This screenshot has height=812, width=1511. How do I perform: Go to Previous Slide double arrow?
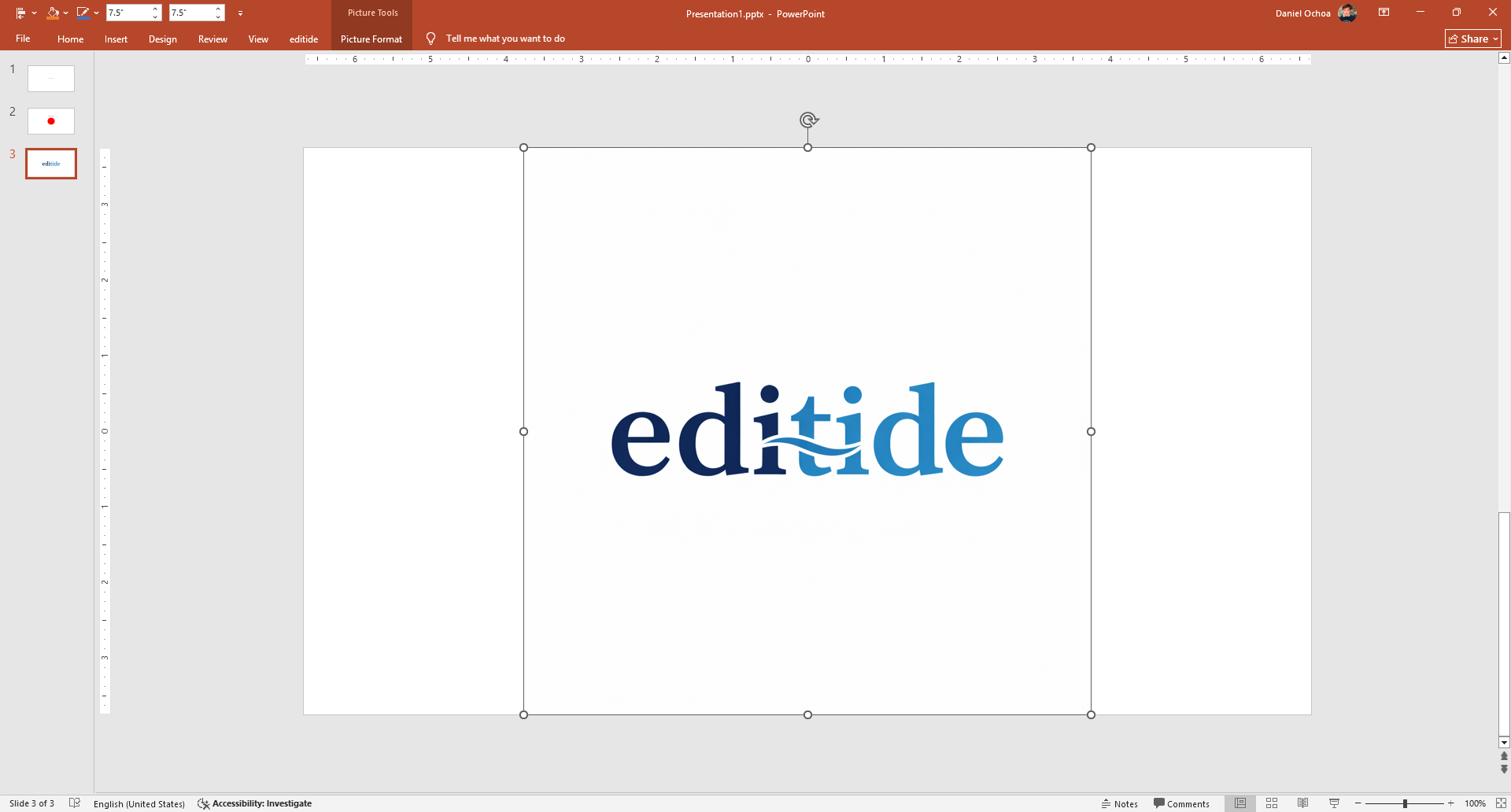pos(1504,756)
